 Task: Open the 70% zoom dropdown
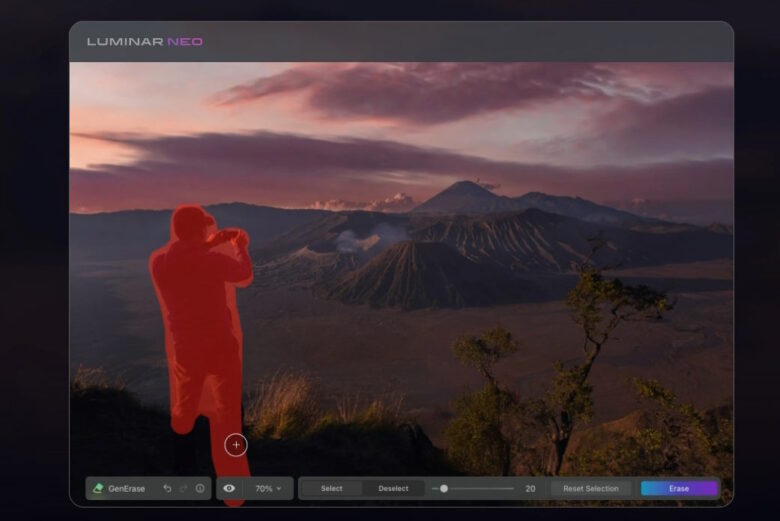[x=269, y=489]
